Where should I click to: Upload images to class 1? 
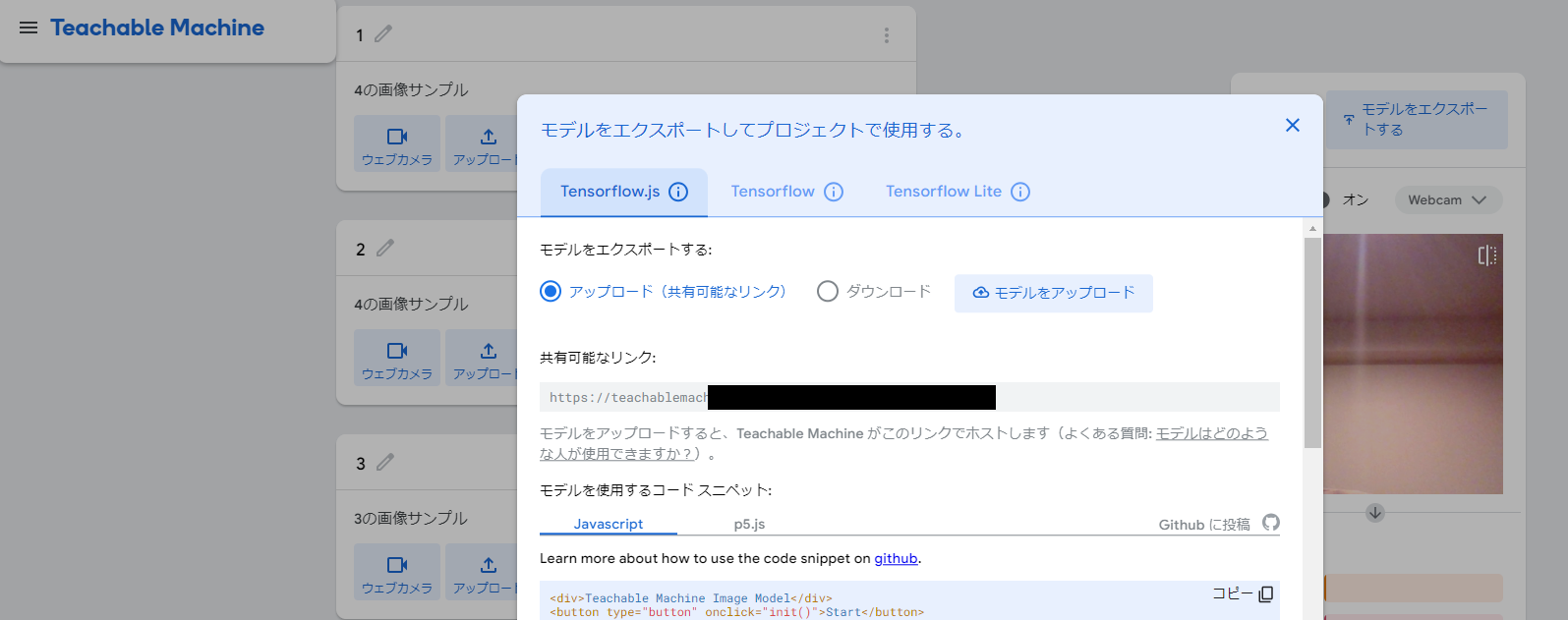[482, 143]
